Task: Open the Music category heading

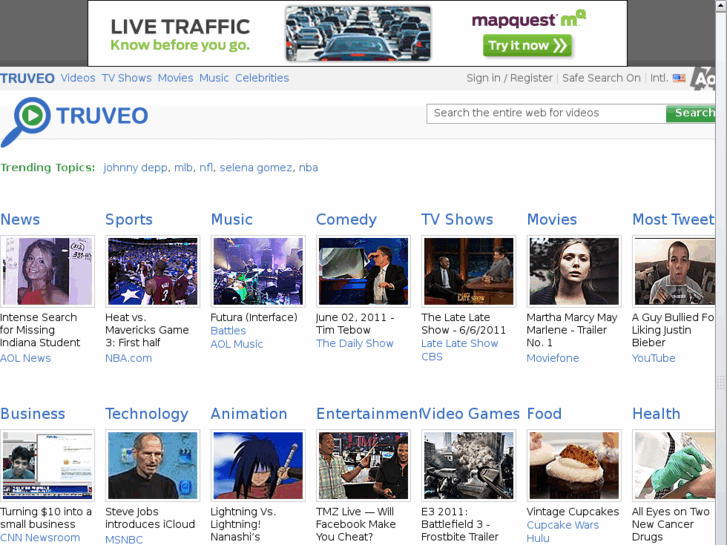Action: click(x=232, y=219)
